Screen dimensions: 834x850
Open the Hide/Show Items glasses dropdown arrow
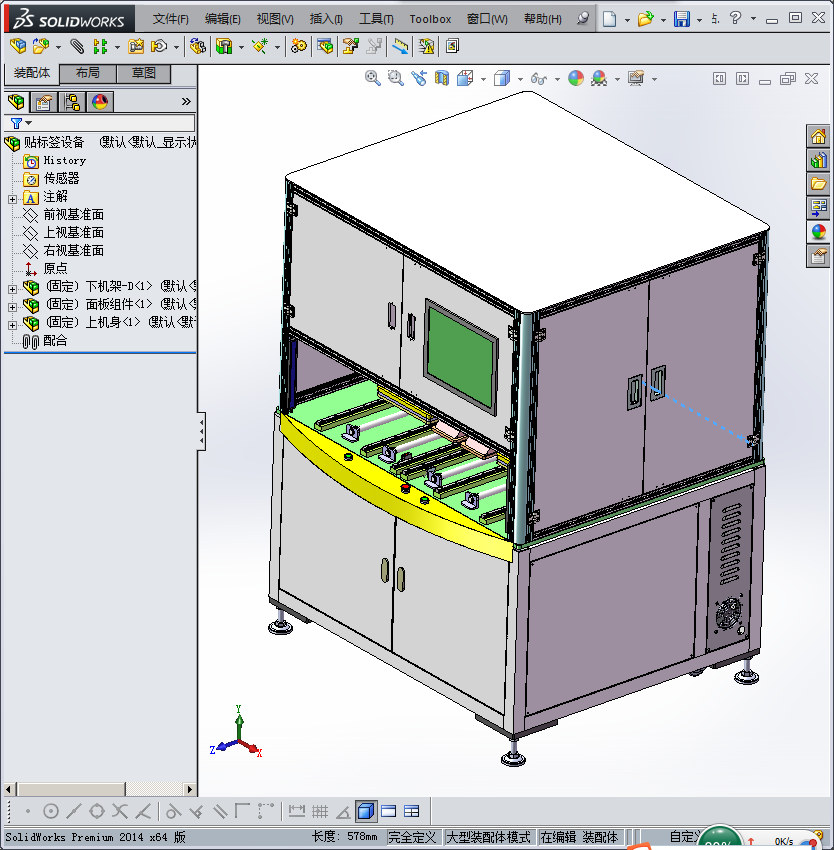[x=557, y=79]
